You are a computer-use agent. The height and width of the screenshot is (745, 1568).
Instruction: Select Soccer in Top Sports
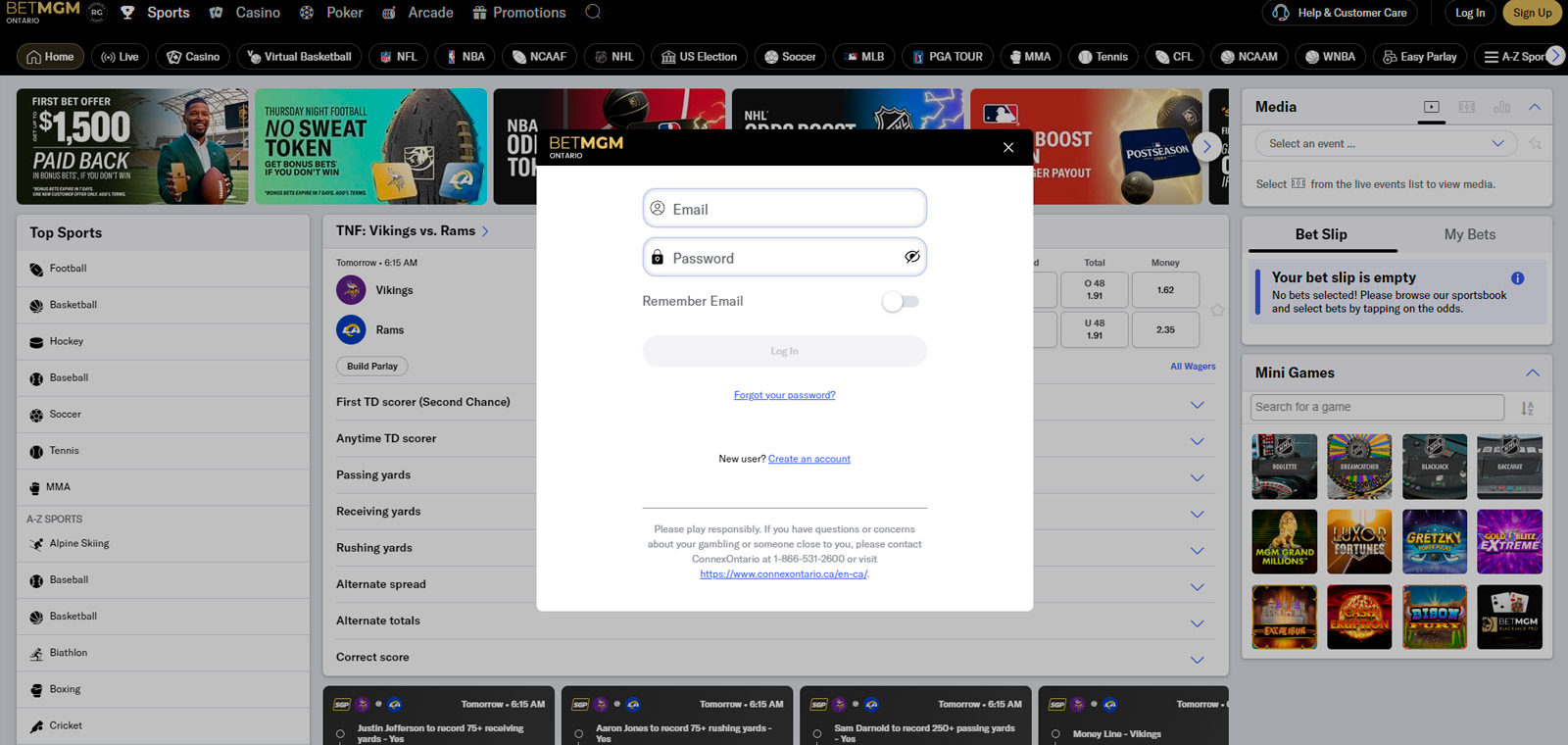click(x=163, y=415)
